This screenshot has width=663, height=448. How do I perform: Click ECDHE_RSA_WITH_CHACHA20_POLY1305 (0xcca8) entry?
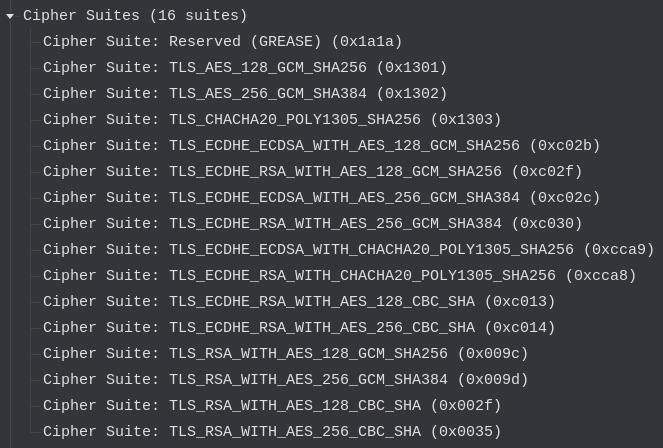click(339, 276)
